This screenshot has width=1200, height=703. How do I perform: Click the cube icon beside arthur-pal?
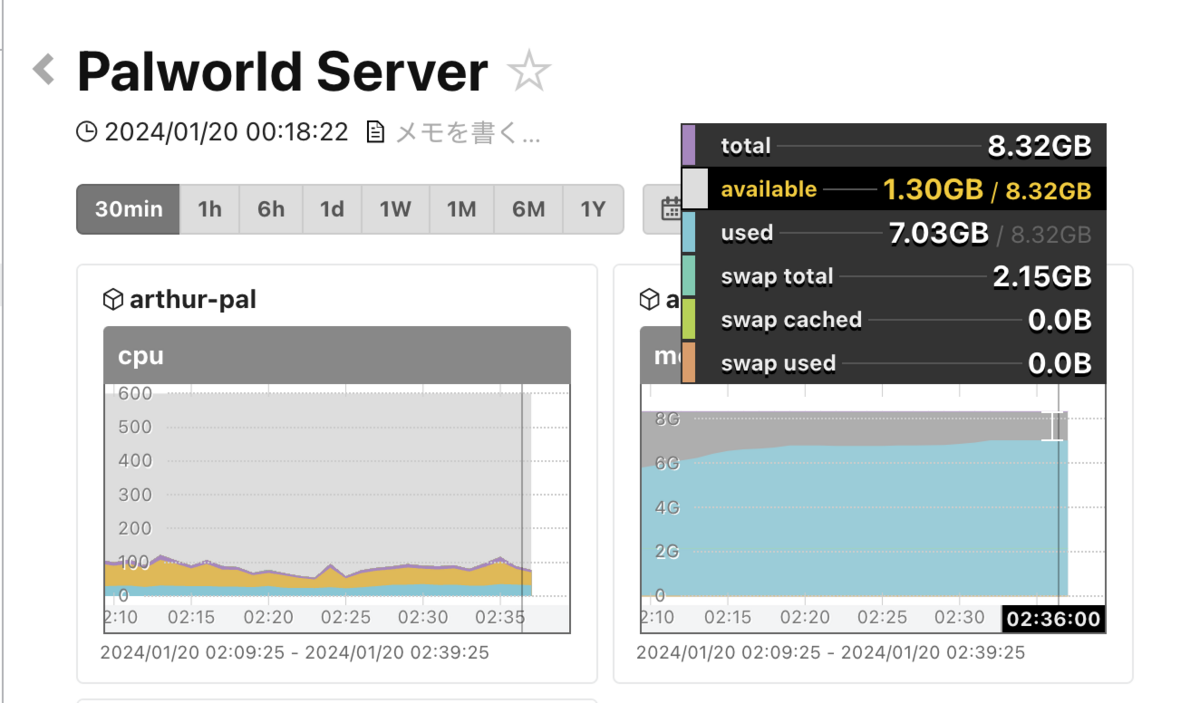coord(113,299)
